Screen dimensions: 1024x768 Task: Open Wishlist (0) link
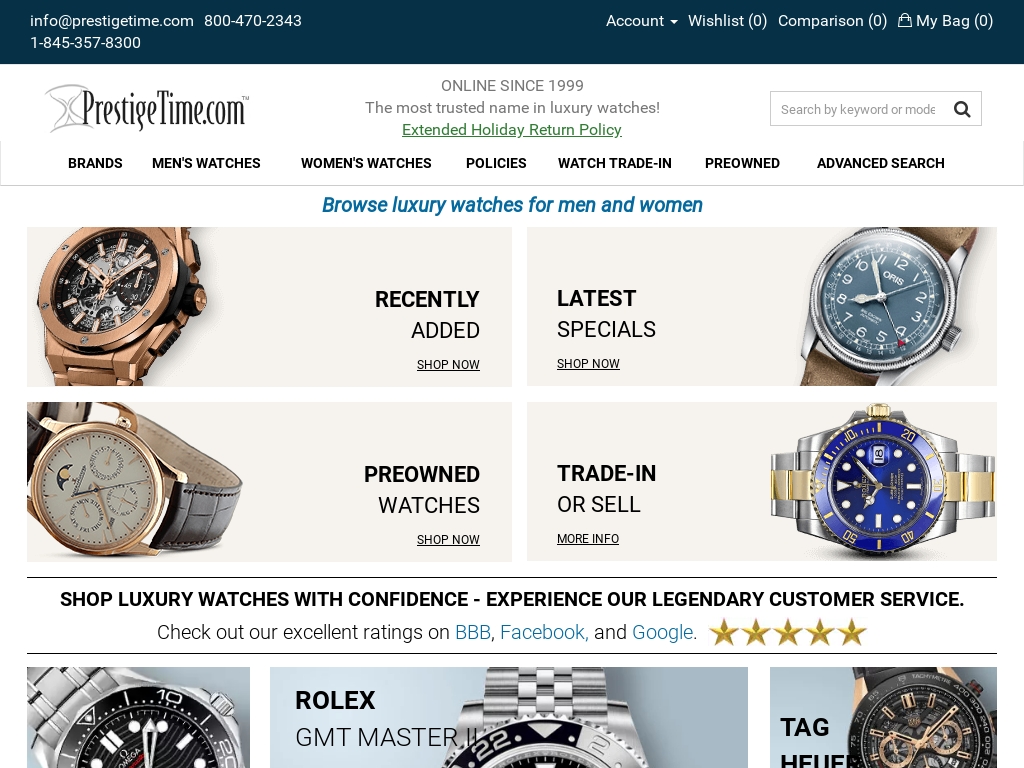pyautogui.click(x=728, y=21)
